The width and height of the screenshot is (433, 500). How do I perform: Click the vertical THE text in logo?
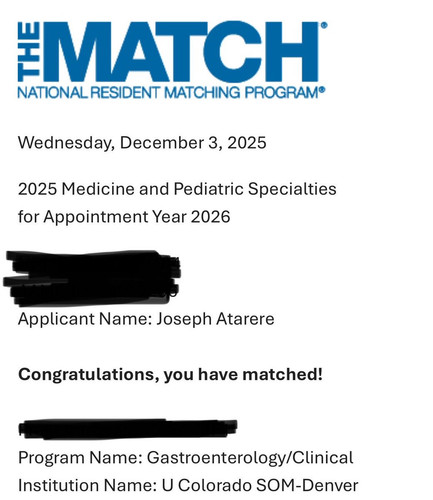(x=29, y=51)
